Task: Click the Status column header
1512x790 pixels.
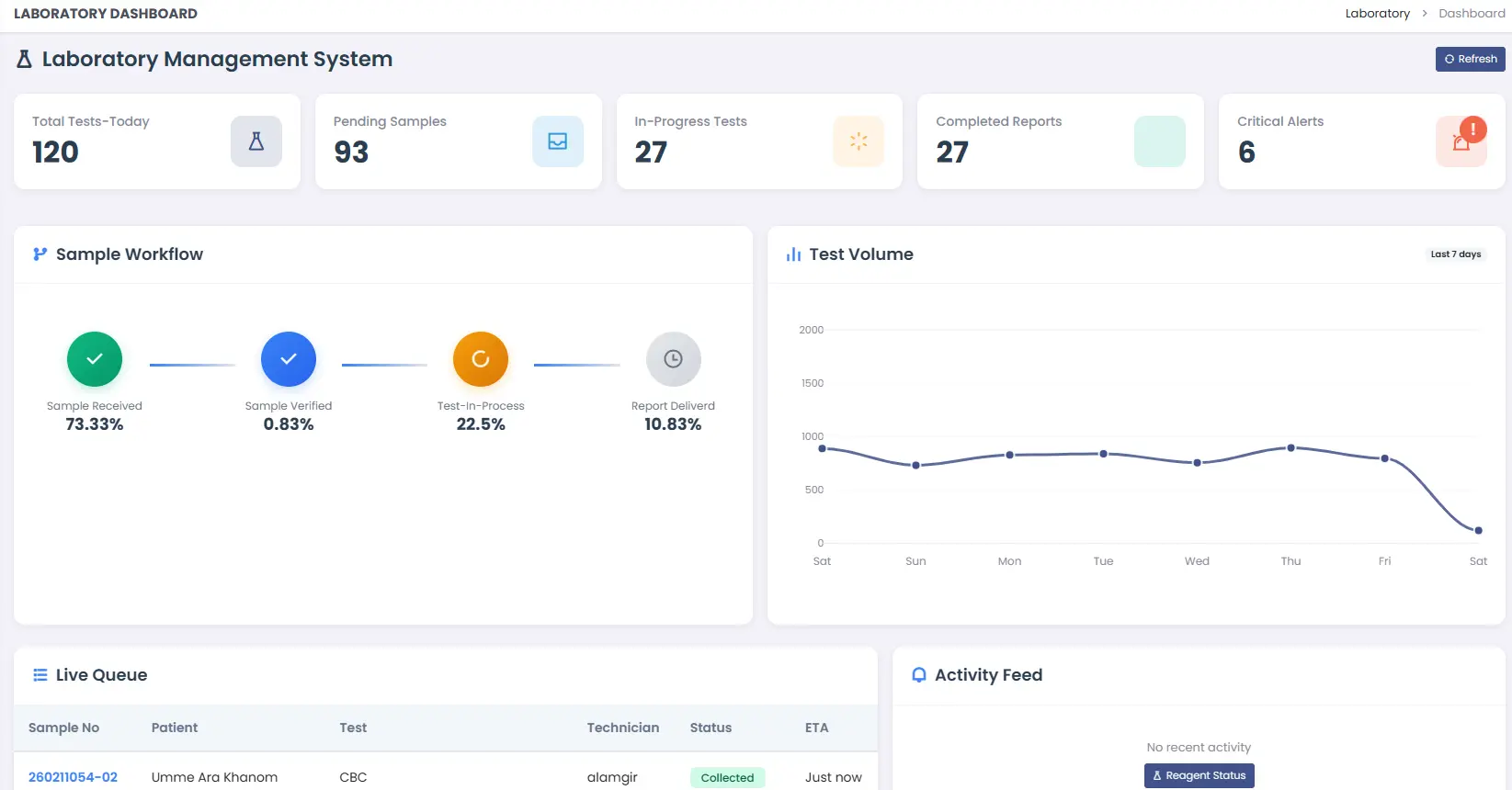Action: 711,728
